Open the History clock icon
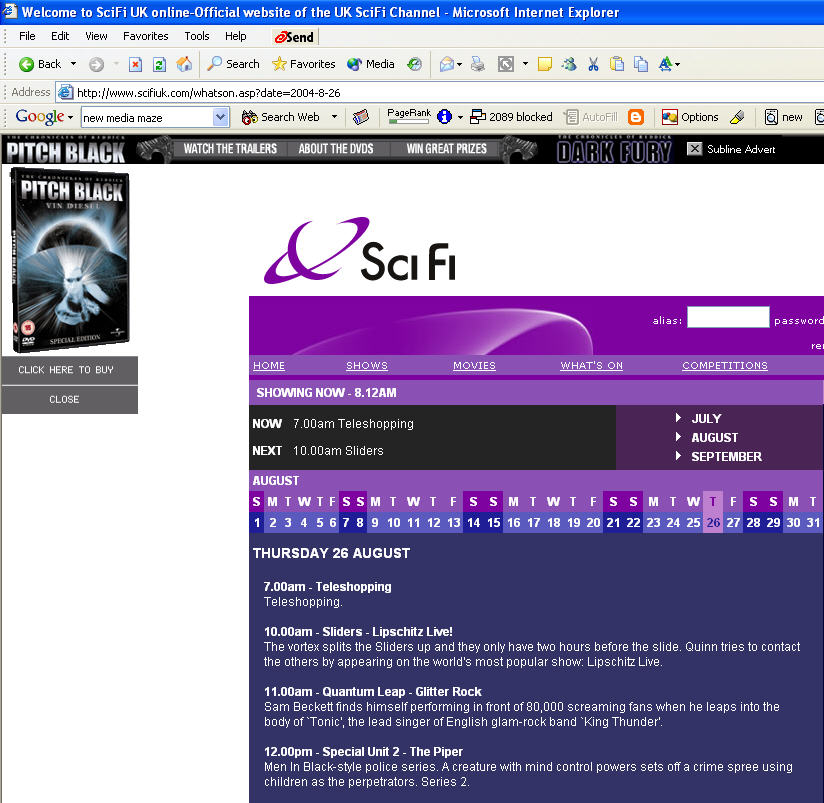Viewport: 824px width, 803px height. pos(415,64)
